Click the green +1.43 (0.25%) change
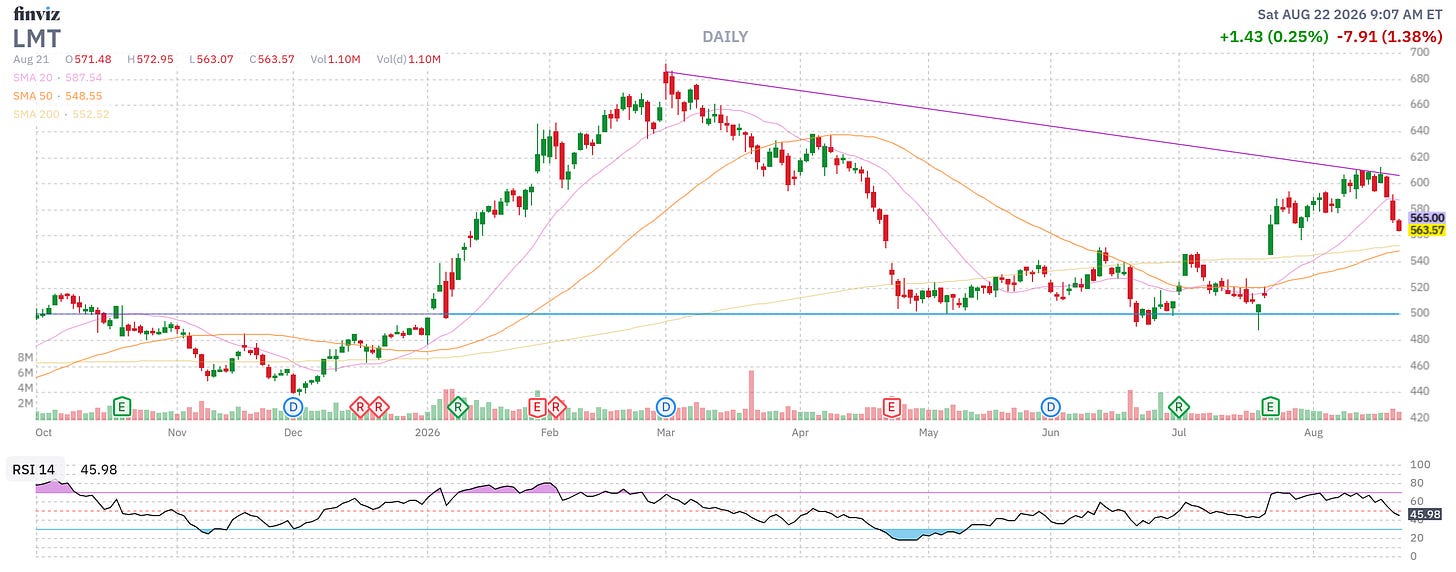The width and height of the screenshot is (1456, 572). [1274, 37]
